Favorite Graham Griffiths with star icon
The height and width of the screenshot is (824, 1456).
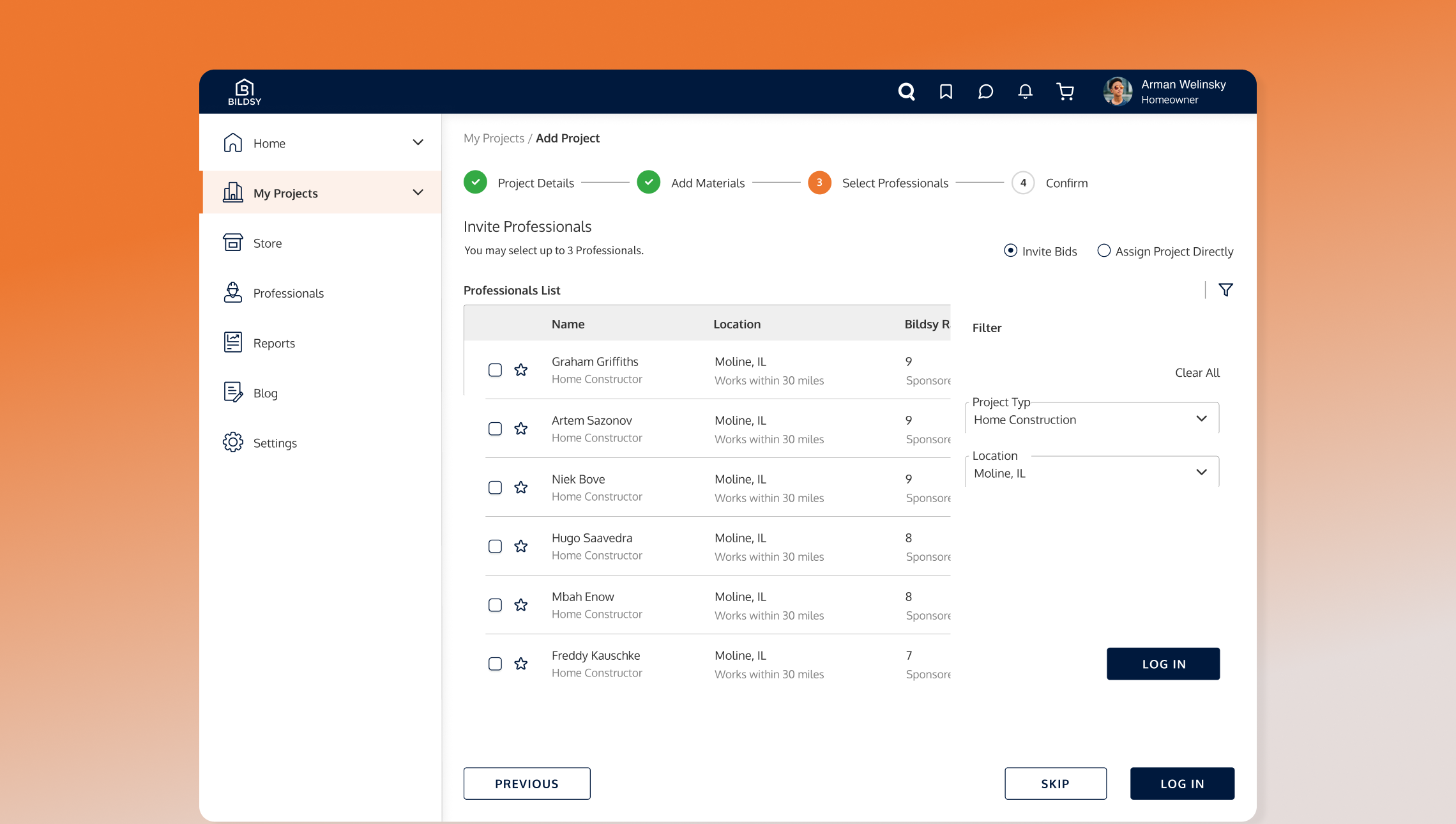pyautogui.click(x=521, y=370)
